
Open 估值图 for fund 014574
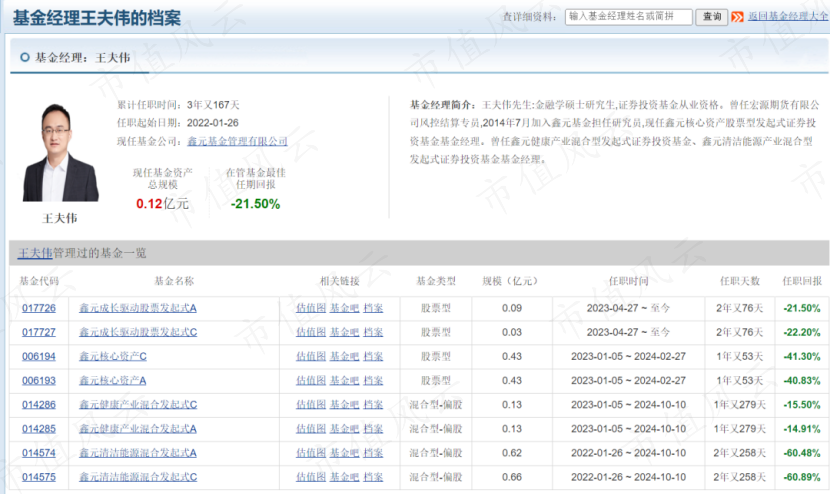pos(311,453)
